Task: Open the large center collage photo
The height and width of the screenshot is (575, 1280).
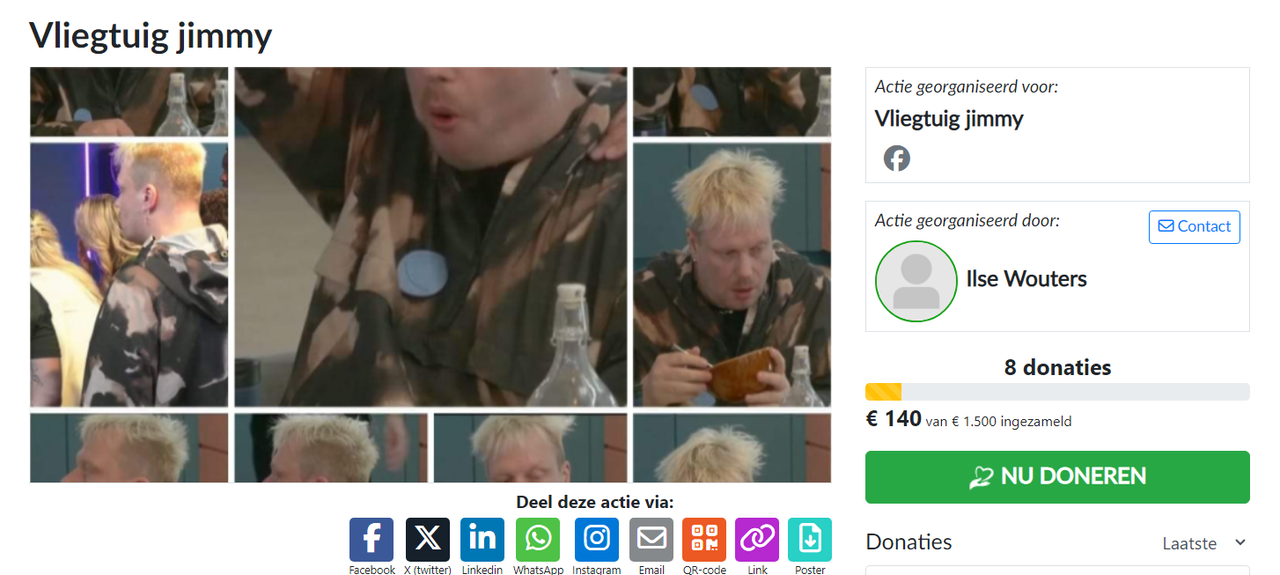Action: (x=431, y=237)
